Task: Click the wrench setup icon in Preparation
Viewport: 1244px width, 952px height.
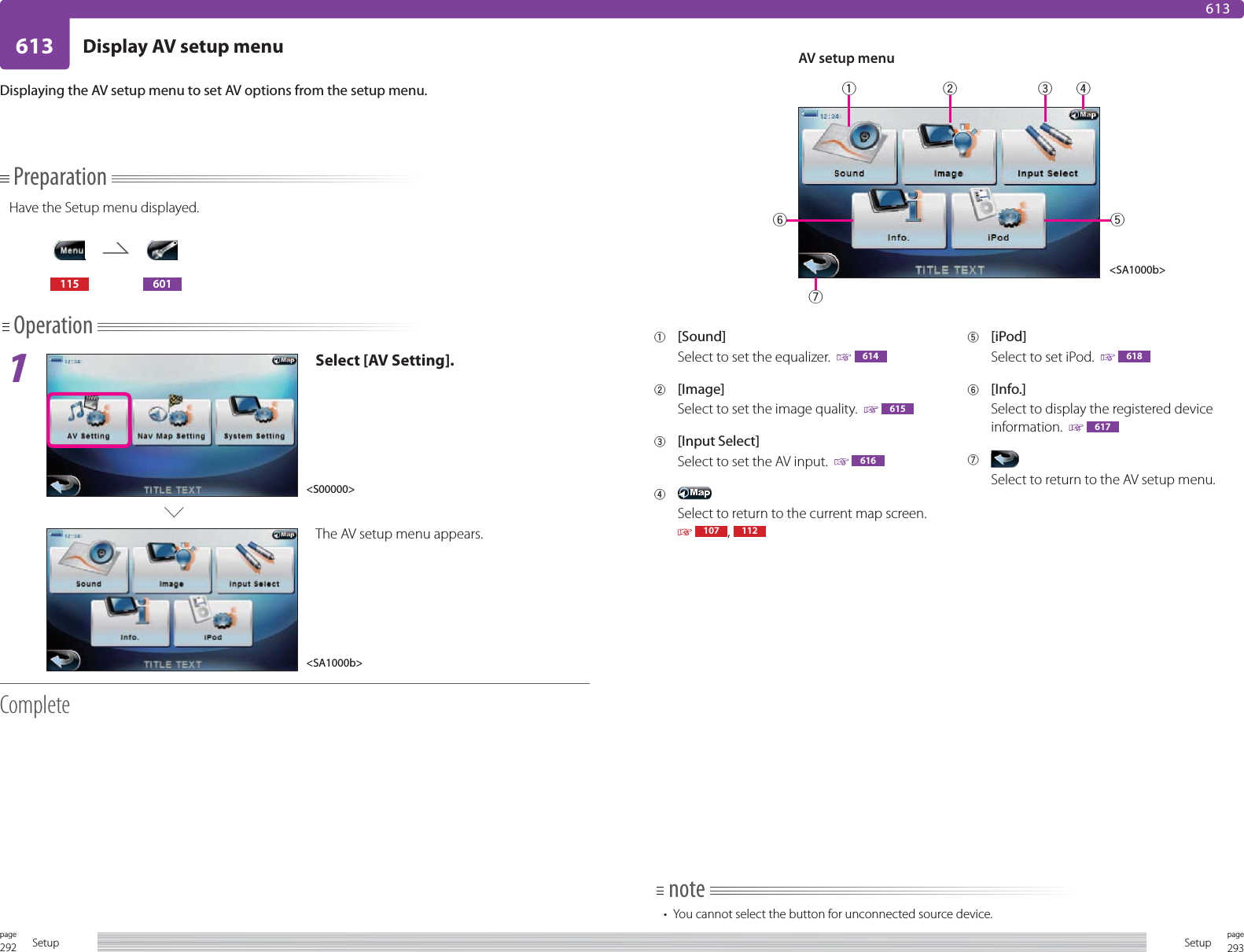Action: 162,250
